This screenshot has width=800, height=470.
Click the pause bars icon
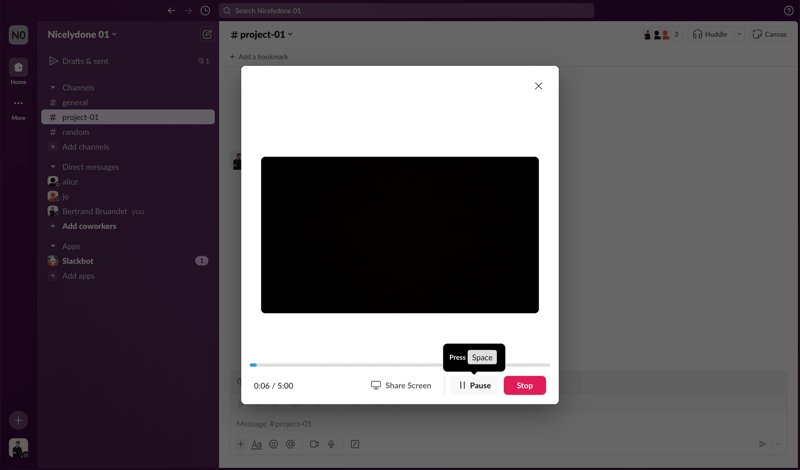coord(462,385)
